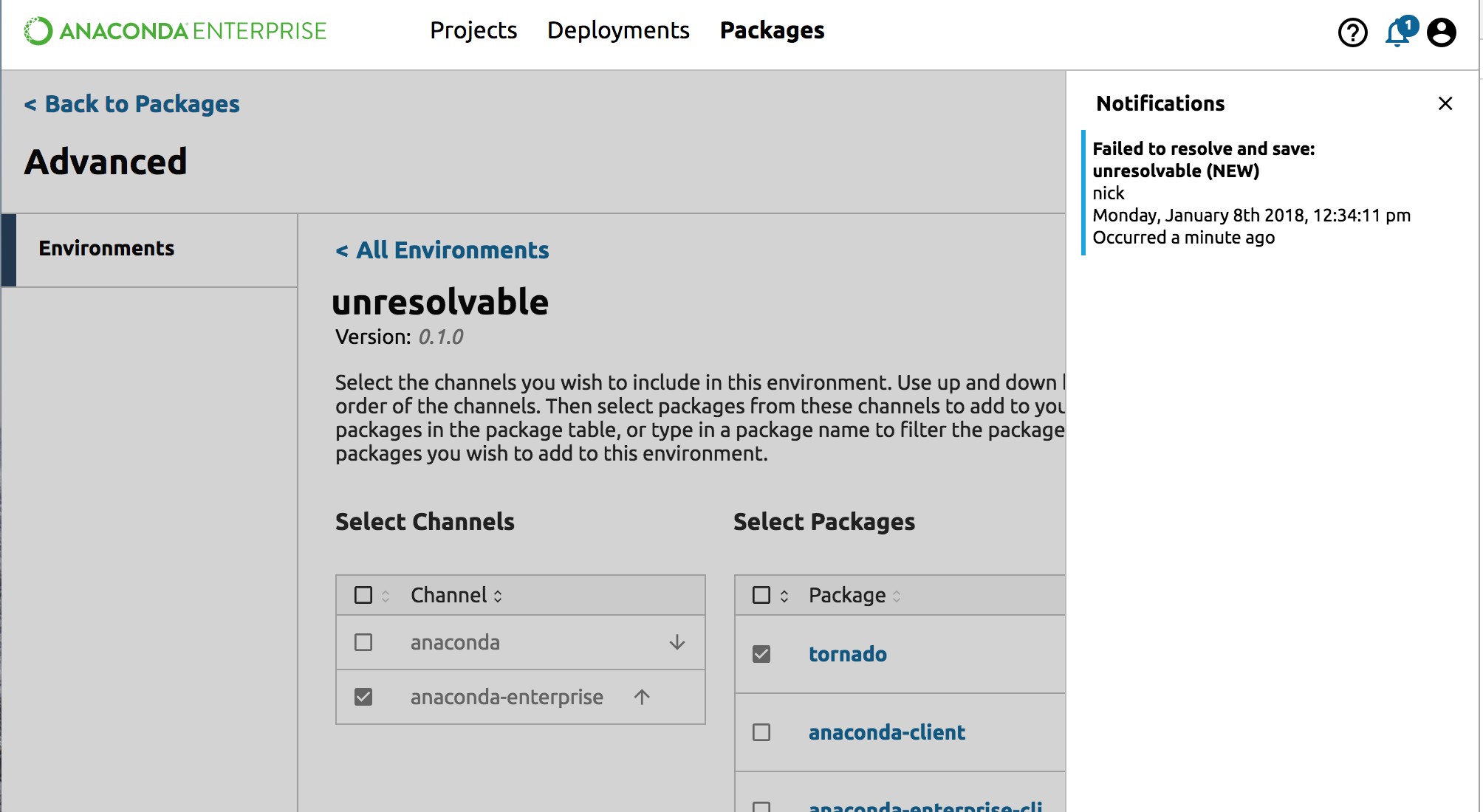Return to All Environments link
1483x812 pixels.
click(442, 250)
